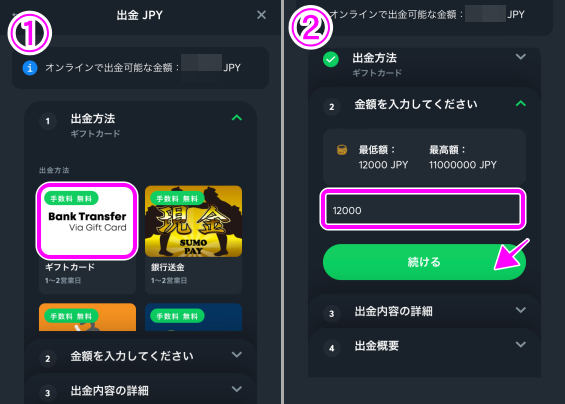Collapse the 出金方法 section in left panel
The width and height of the screenshot is (565, 404).
237,117
